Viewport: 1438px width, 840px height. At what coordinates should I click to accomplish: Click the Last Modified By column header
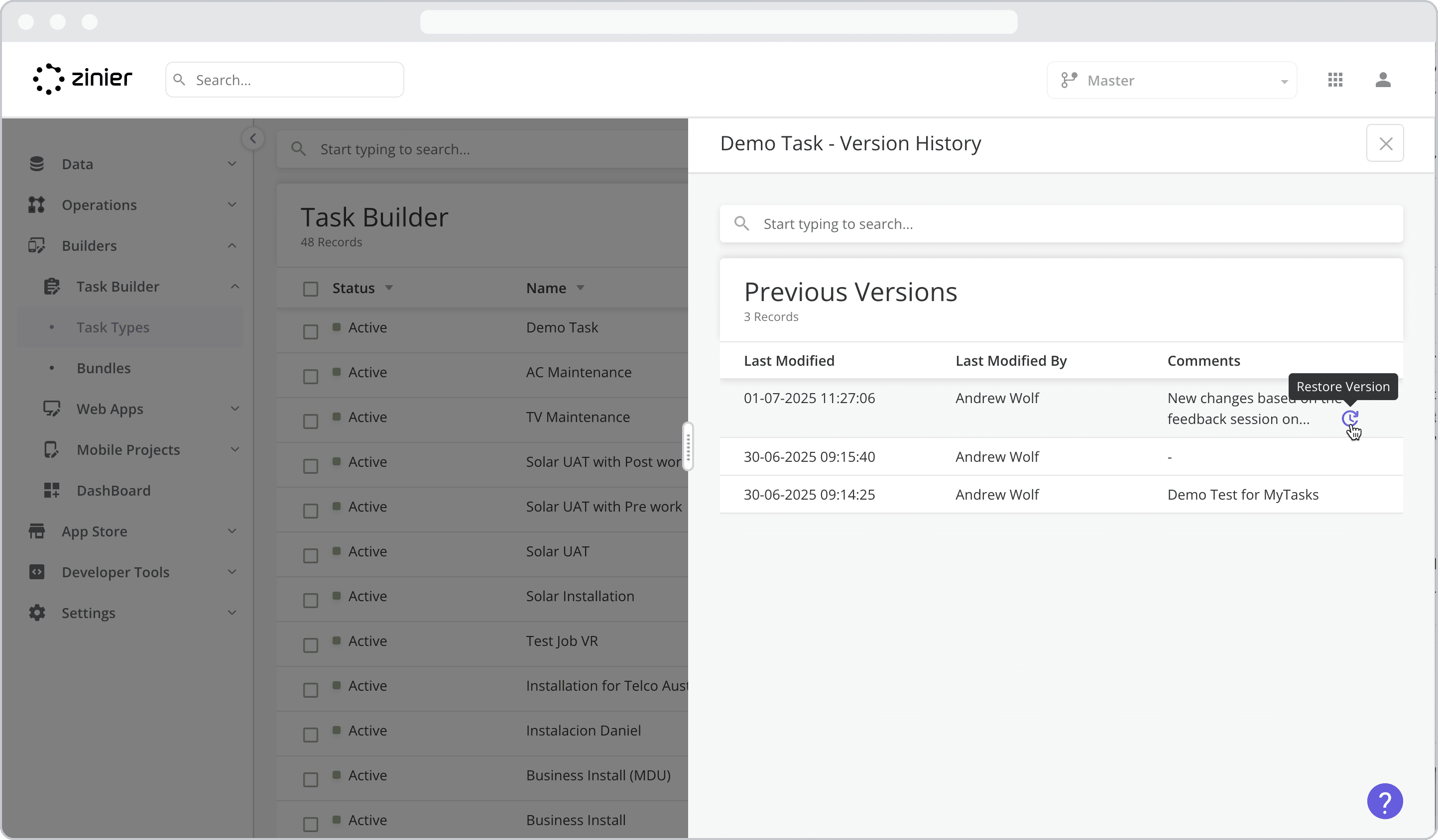[x=1011, y=361]
